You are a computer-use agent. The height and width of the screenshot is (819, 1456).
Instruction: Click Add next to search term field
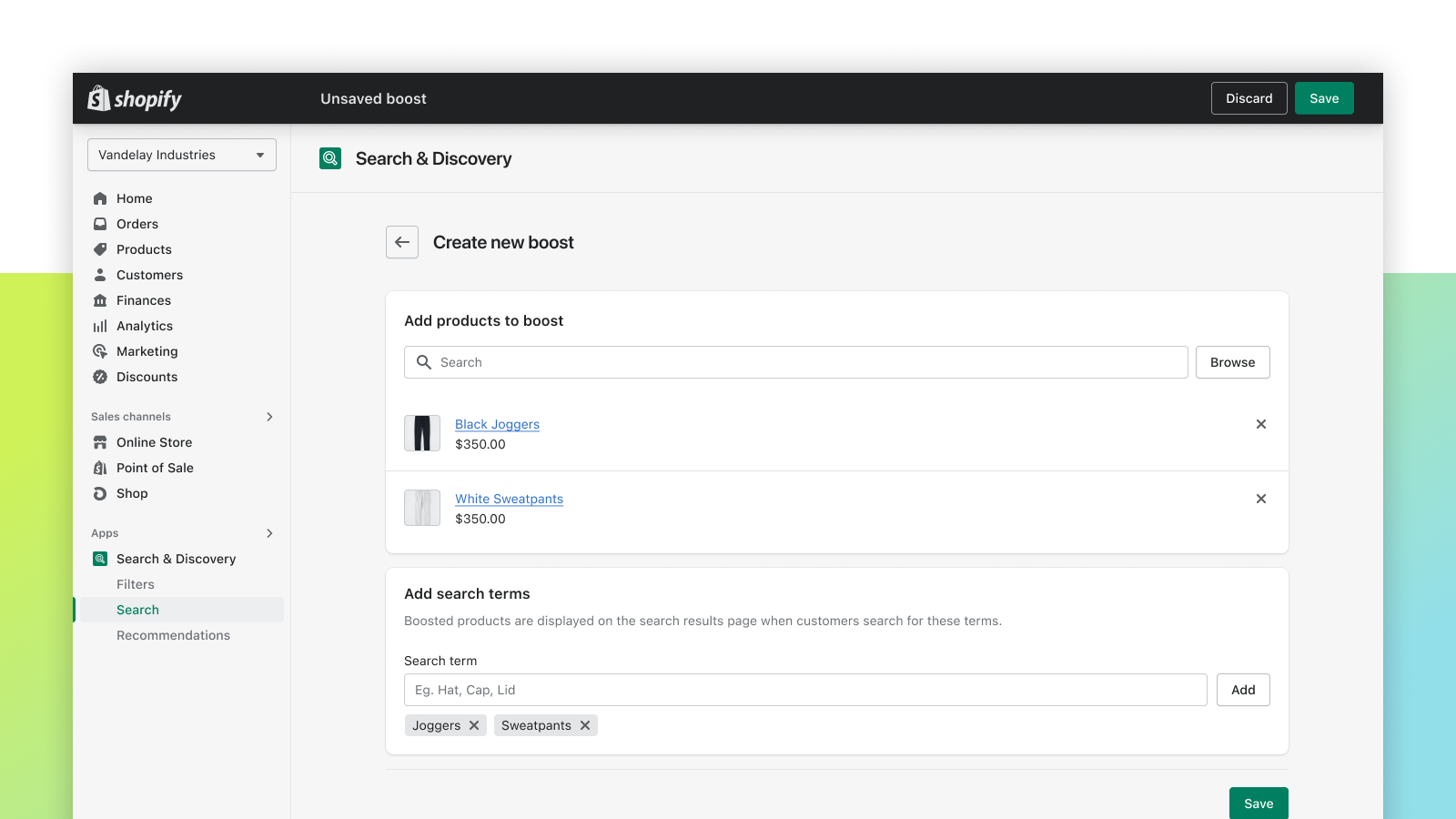click(1243, 690)
